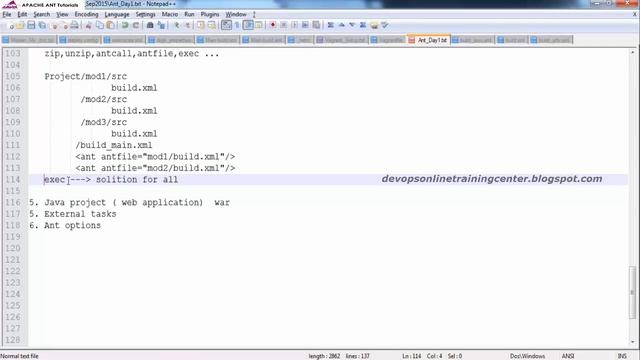
Task: Print the document with the printer icon
Action: pyautogui.click(x=74, y=25)
